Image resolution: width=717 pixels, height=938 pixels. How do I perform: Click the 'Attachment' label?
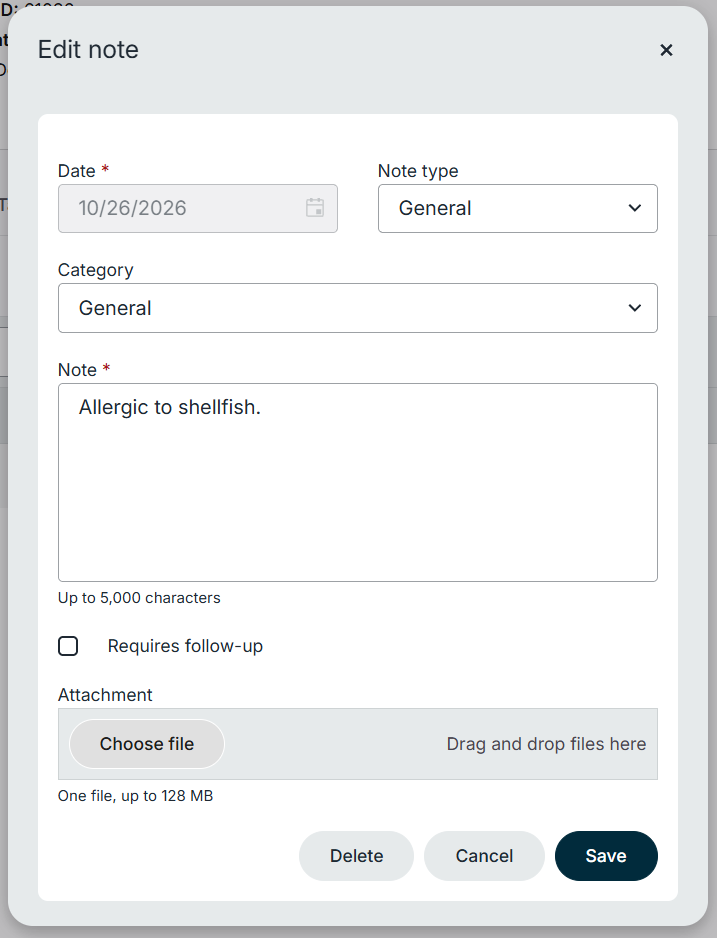tap(105, 695)
